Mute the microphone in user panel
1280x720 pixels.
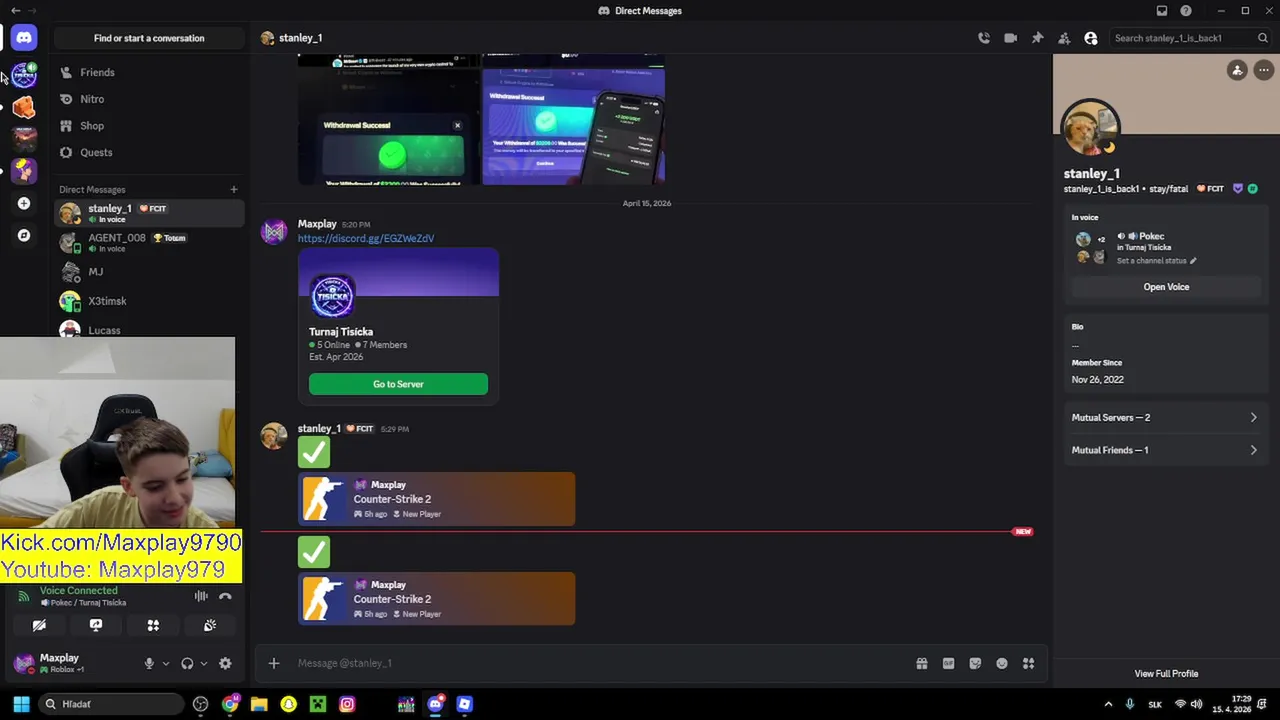point(149,663)
